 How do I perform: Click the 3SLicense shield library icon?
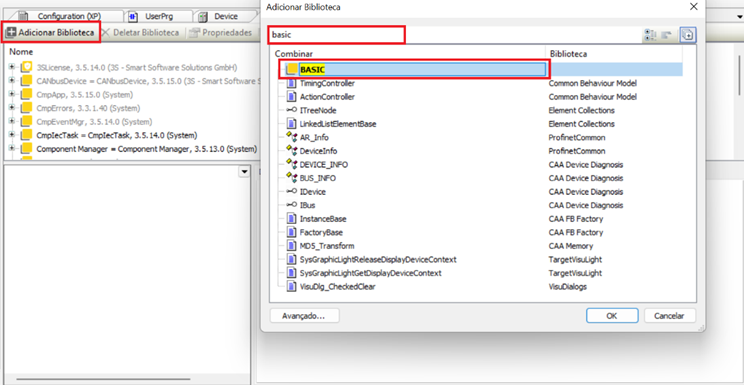click(27, 67)
